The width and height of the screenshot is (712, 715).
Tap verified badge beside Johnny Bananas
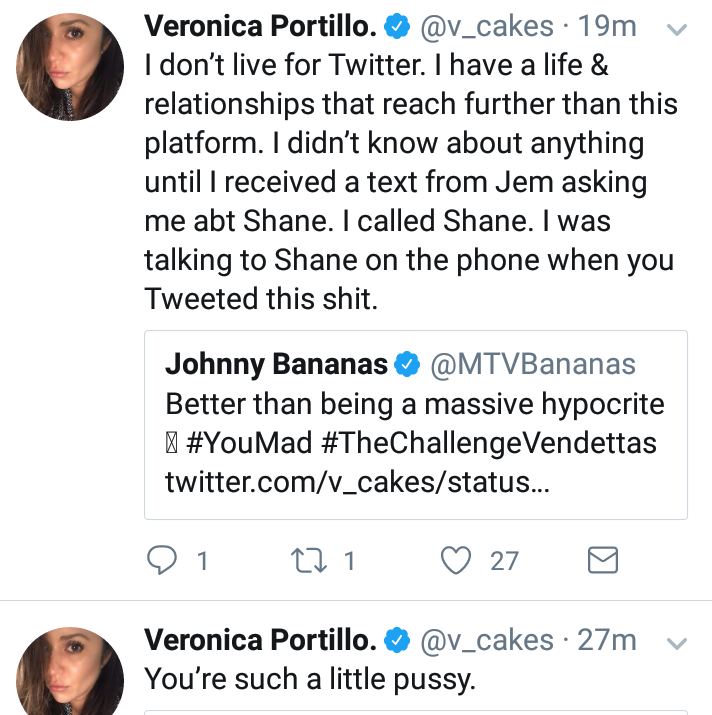(407, 364)
